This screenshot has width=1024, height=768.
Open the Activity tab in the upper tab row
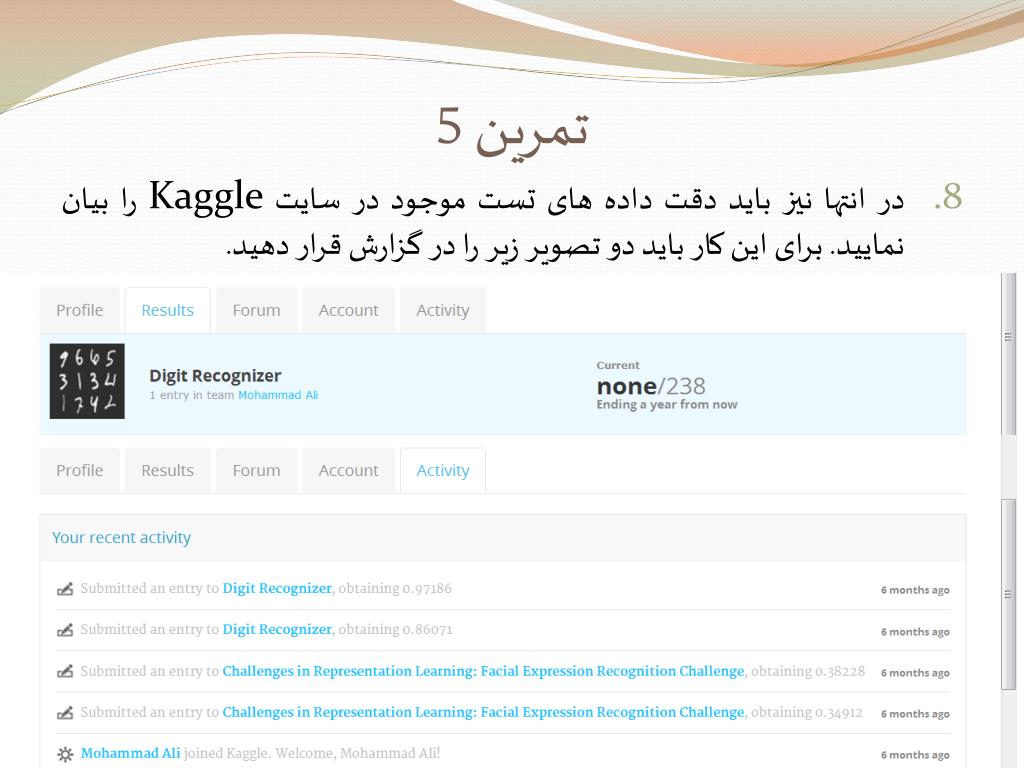click(443, 310)
